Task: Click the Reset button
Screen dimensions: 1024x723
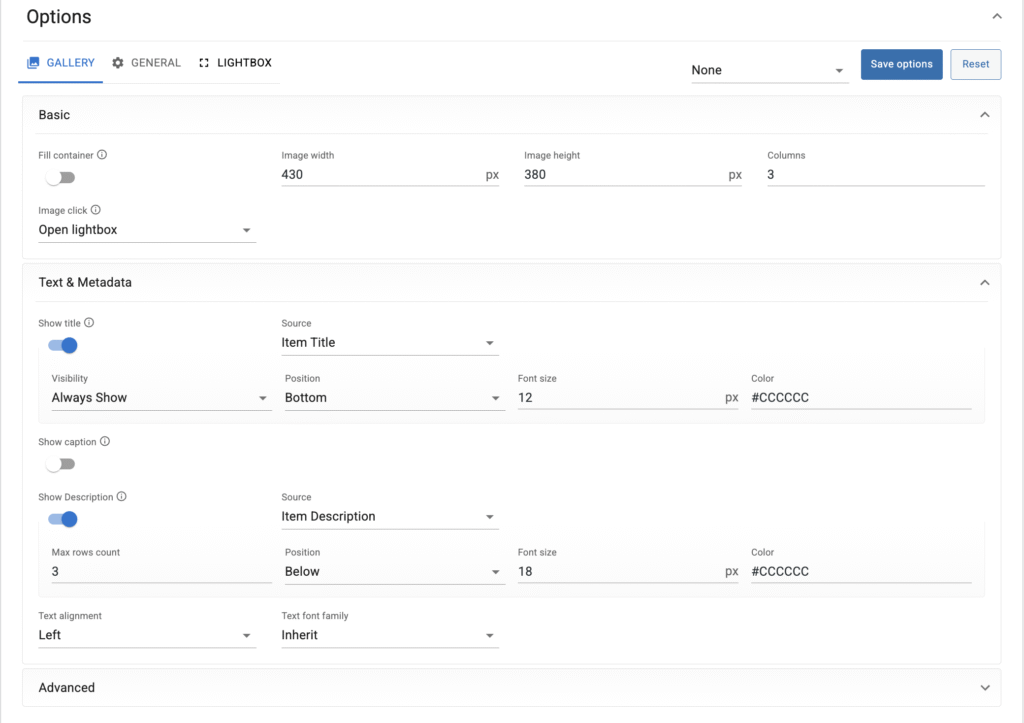Action: 975,64
